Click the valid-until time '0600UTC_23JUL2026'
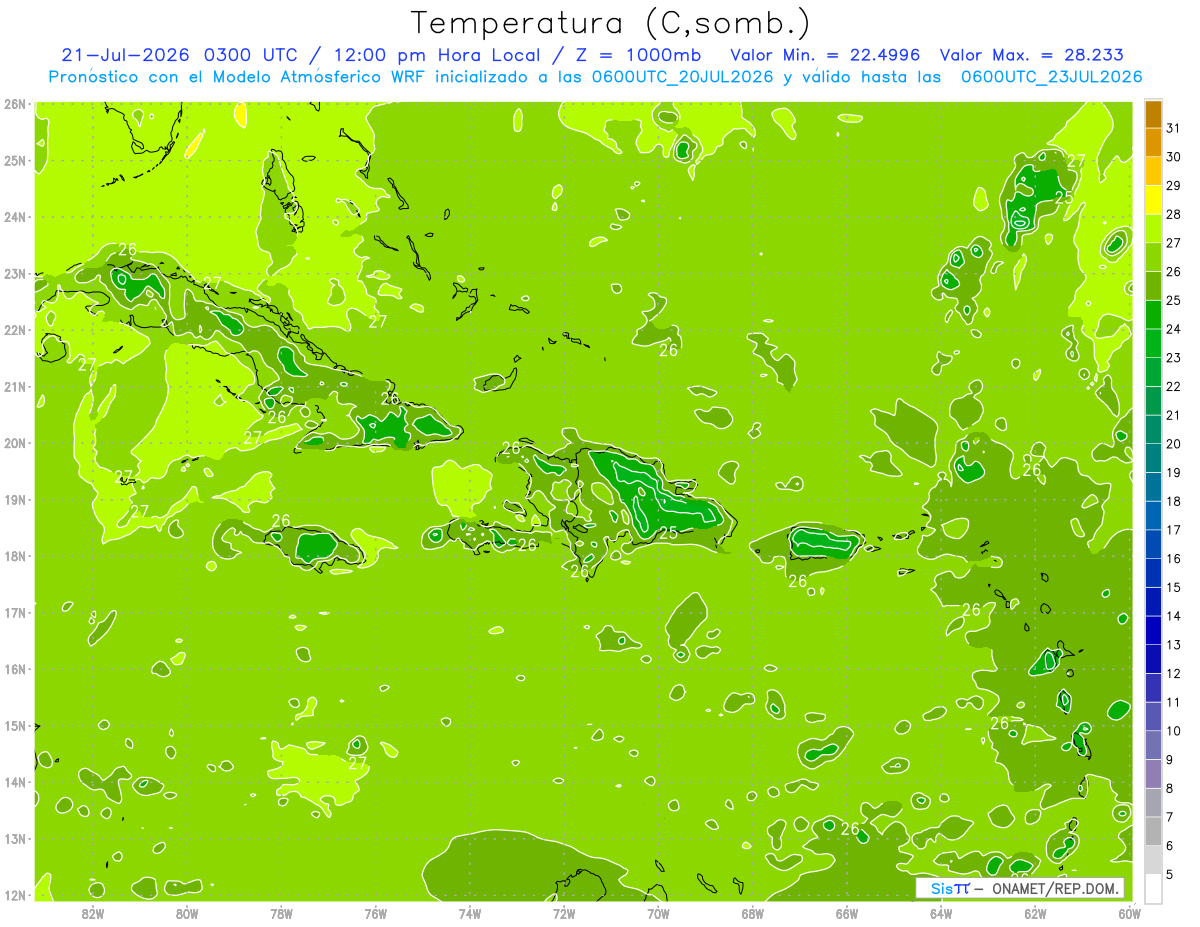Image resolution: width=1200 pixels, height=927 pixels. [1052, 77]
